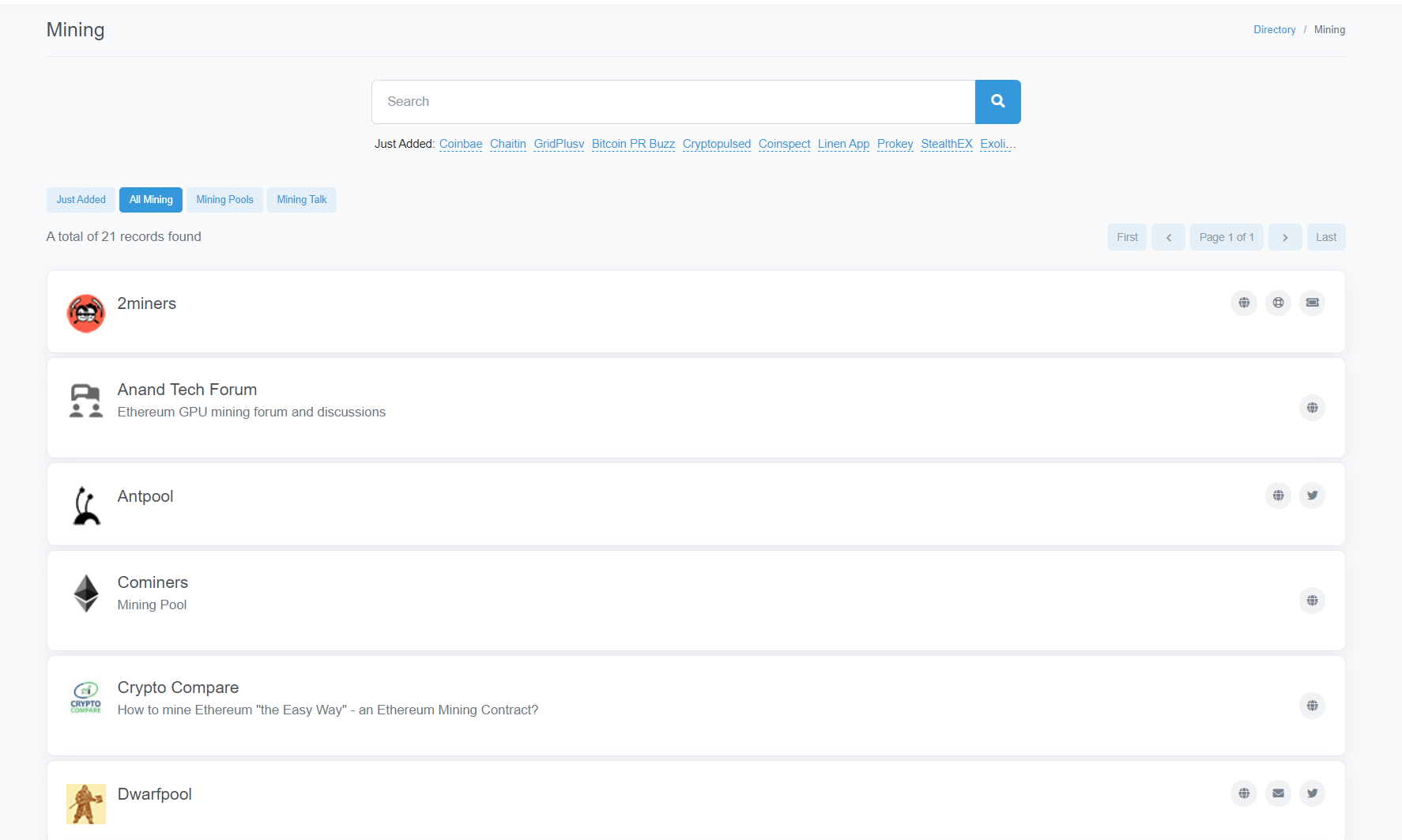The image size is (1402, 840).
Task: Open Dwarfpool's Twitter icon
Action: (1312, 793)
